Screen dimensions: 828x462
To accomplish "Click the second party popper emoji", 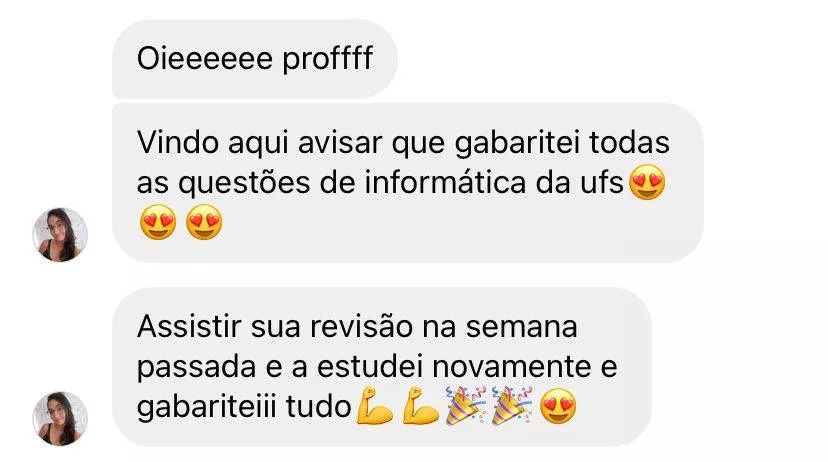I will [x=511, y=406].
